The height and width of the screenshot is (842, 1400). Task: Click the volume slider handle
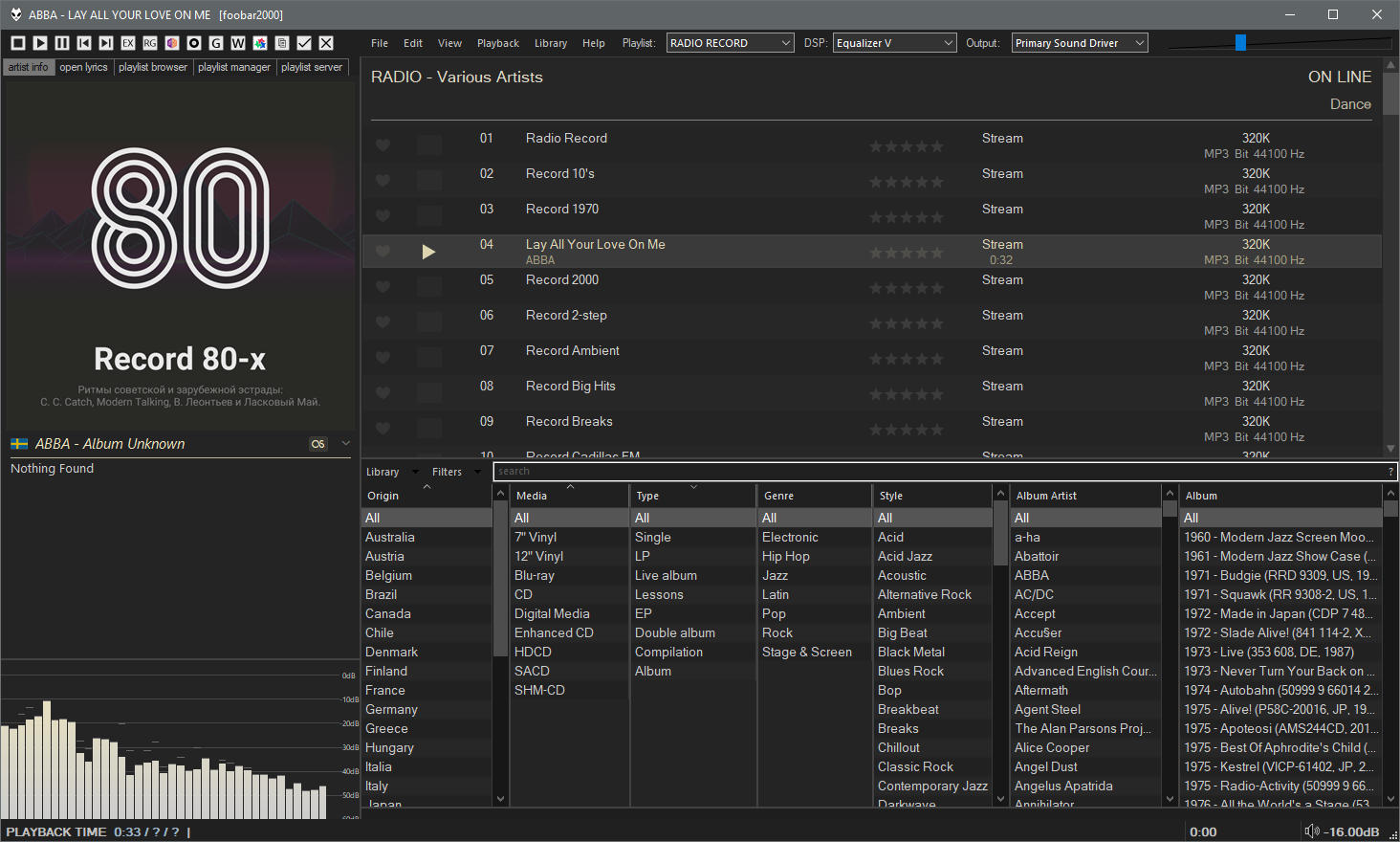pyautogui.click(x=1240, y=43)
